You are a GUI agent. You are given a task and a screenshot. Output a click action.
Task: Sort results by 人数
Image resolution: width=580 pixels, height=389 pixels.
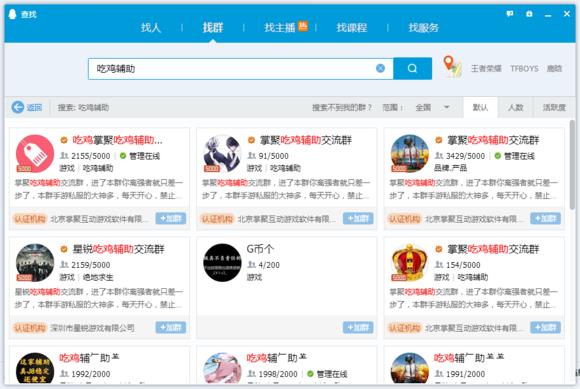click(515, 107)
